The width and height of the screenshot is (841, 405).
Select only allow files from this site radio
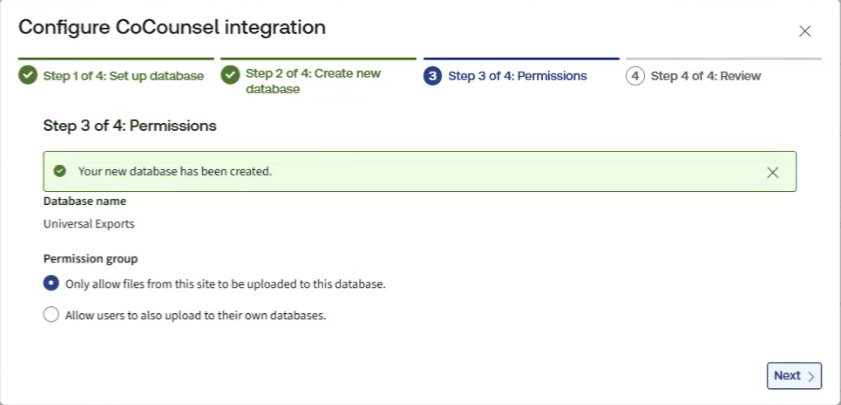click(x=52, y=283)
